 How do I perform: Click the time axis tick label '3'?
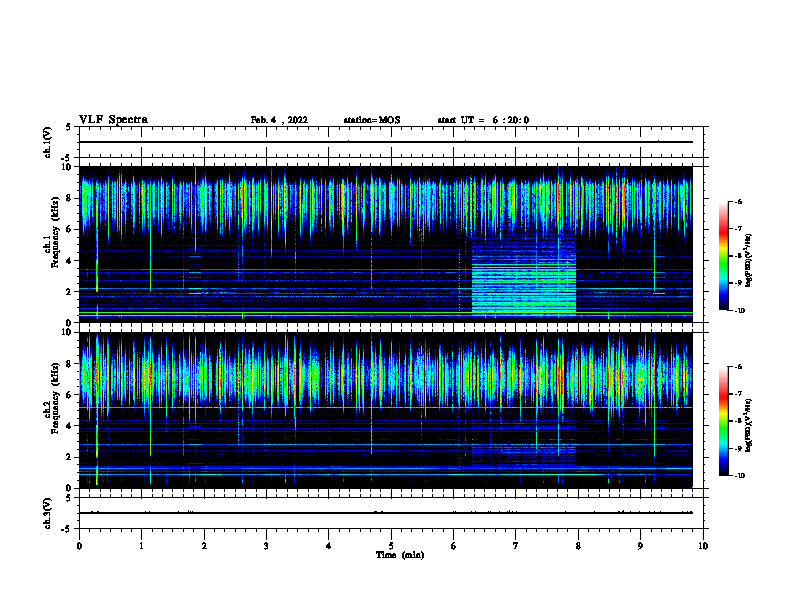(x=266, y=546)
